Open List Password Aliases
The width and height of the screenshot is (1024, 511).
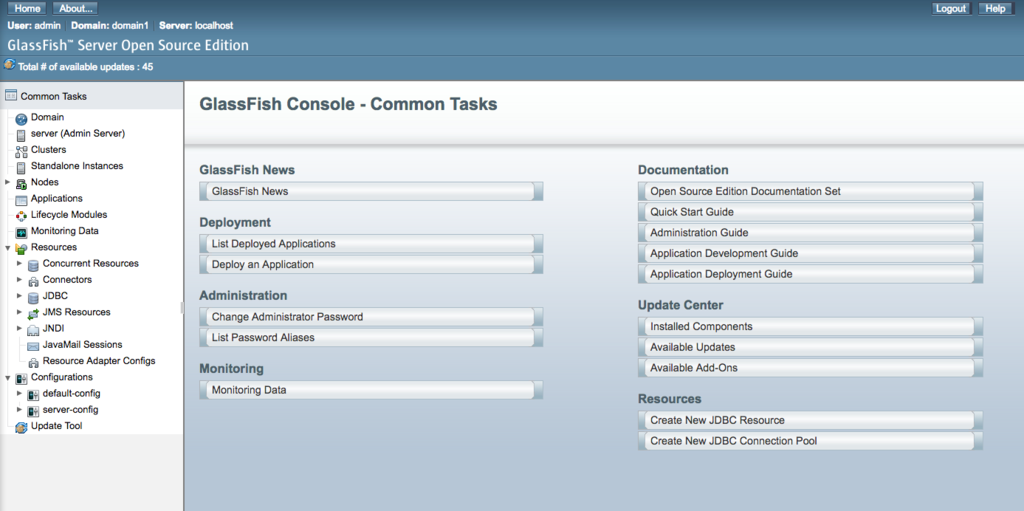(x=371, y=338)
